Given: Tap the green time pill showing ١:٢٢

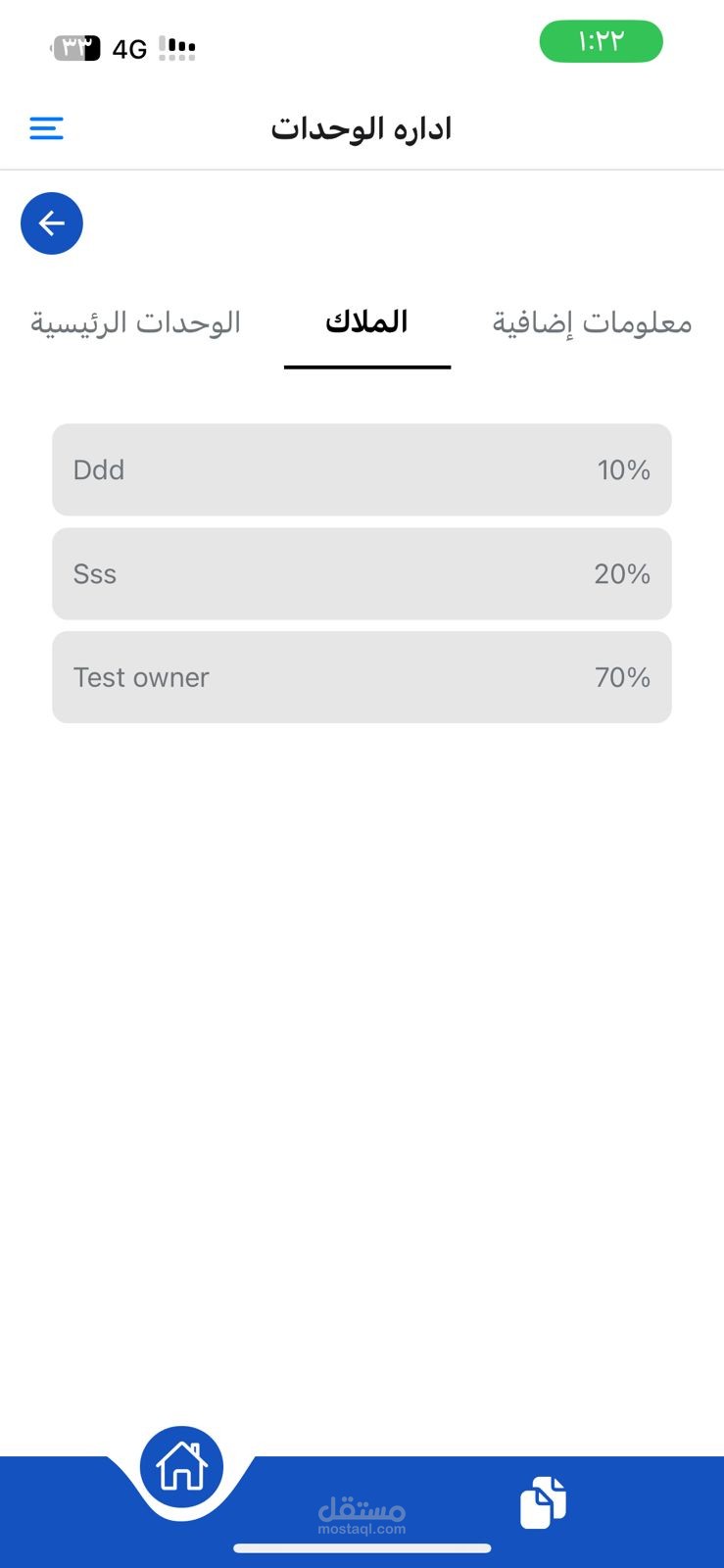Looking at the screenshot, I should [x=601, y=41].
